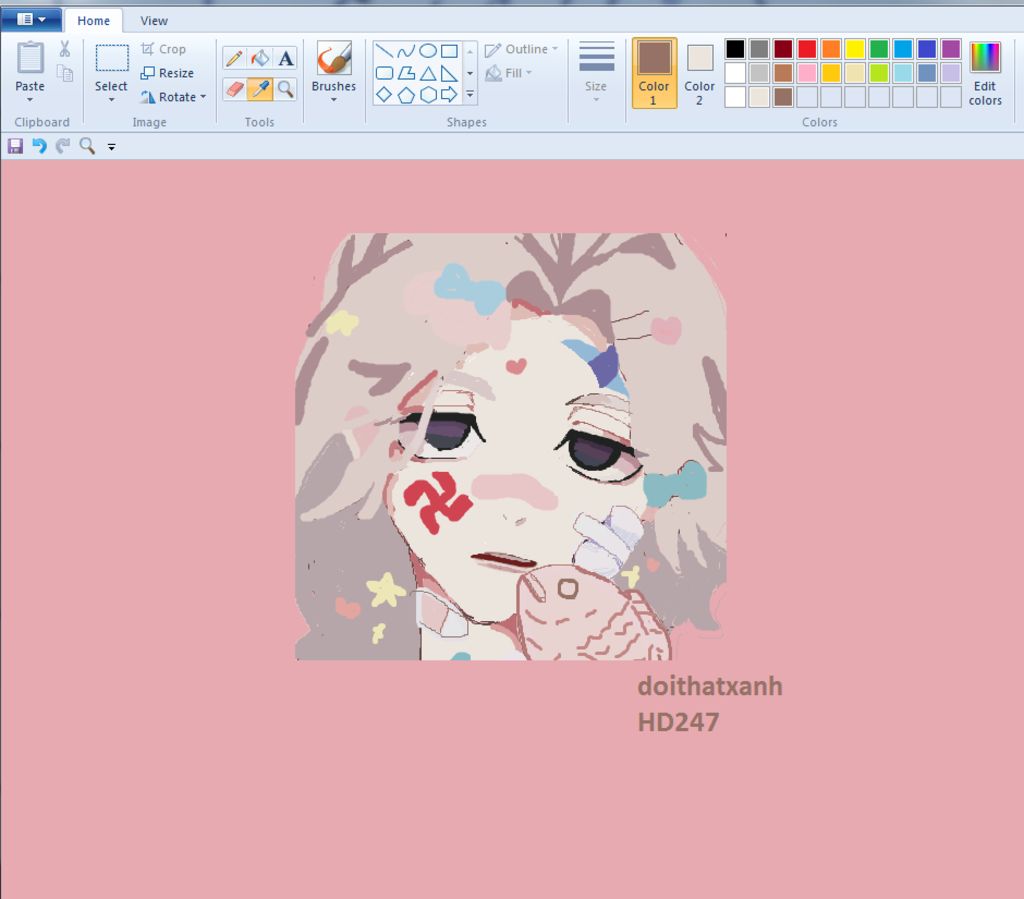Select the Pencil tool

(x=234, y=59)
